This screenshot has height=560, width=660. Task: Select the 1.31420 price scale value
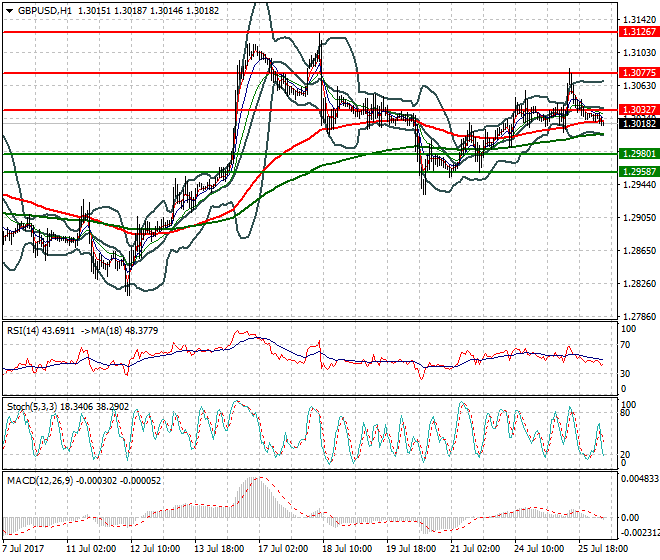[639, 20]
